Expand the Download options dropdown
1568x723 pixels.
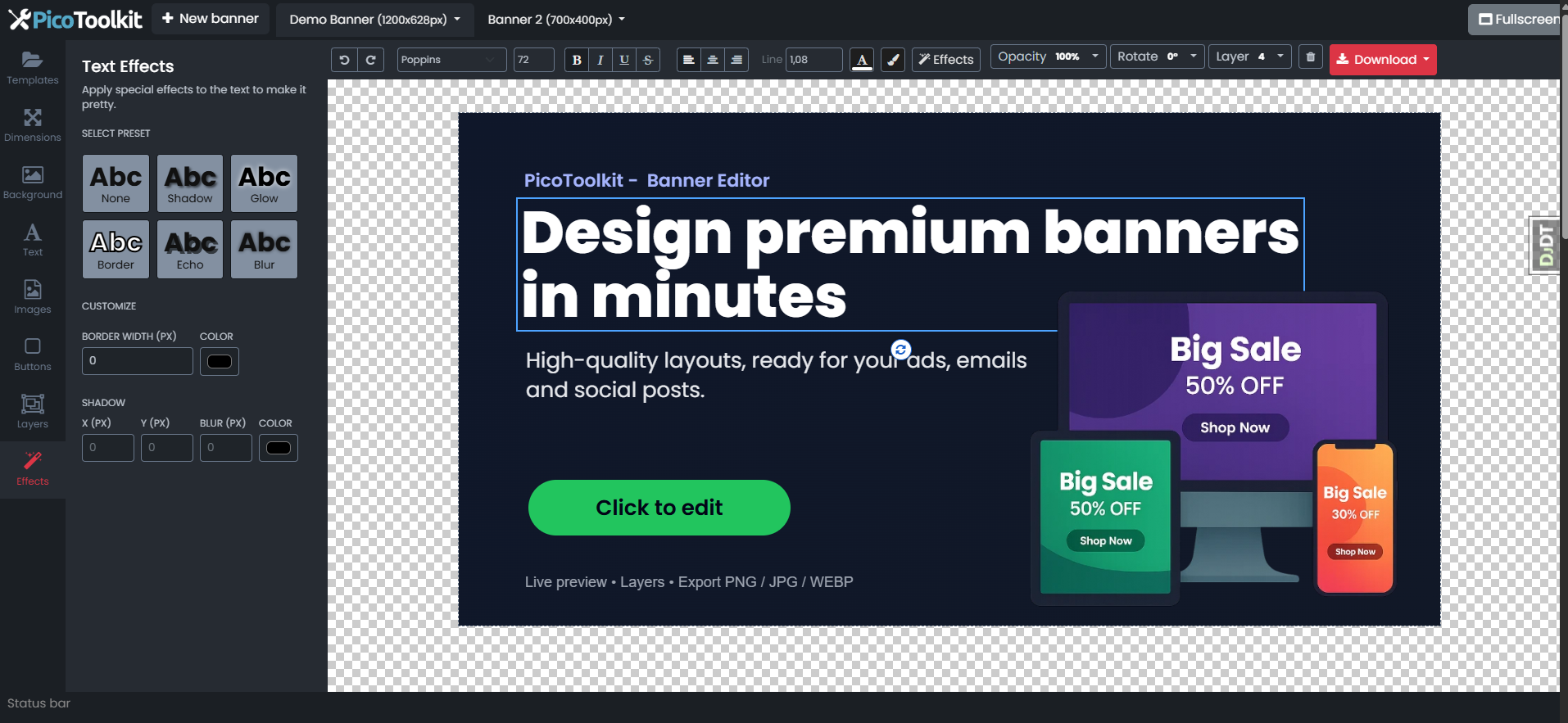(1383, 60)
